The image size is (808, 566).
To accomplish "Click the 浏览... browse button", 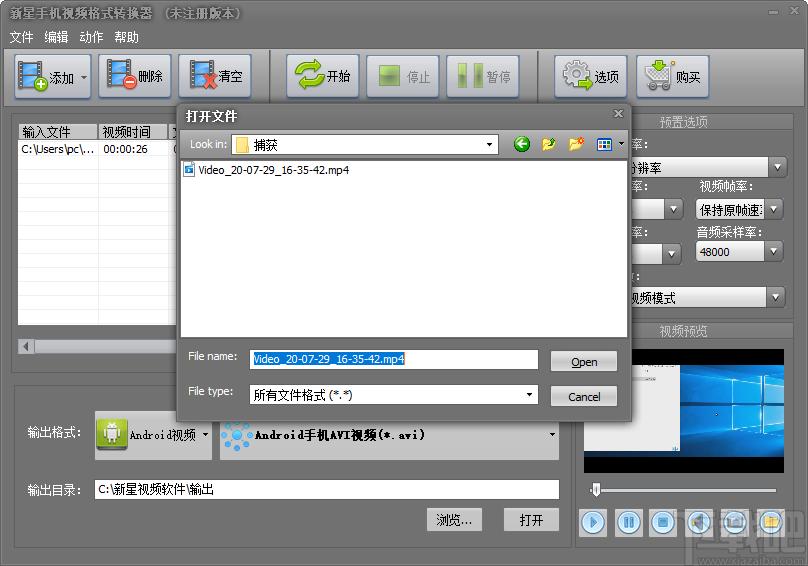I will [x=454, y=520].
